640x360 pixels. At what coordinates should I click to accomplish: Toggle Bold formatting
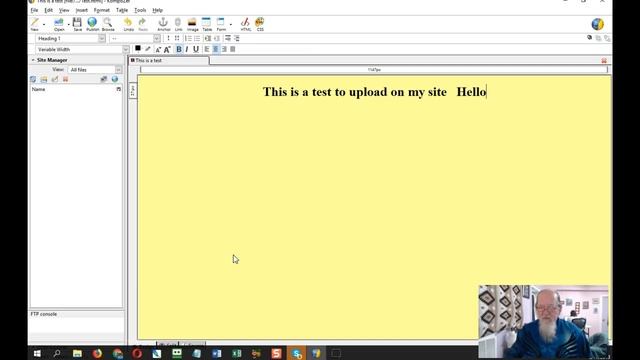(x=179, y=49)
